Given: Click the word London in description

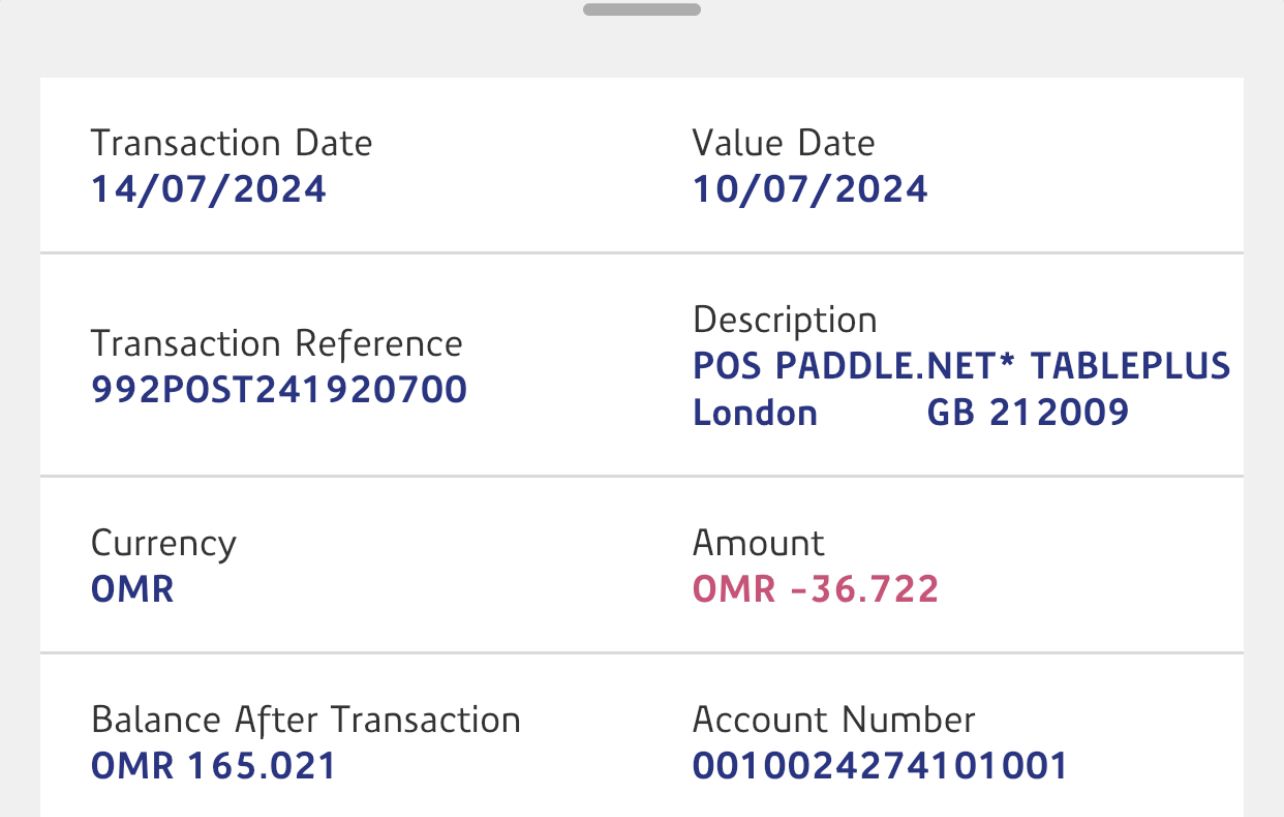Looking at the screenshot, I should (755, 412).
